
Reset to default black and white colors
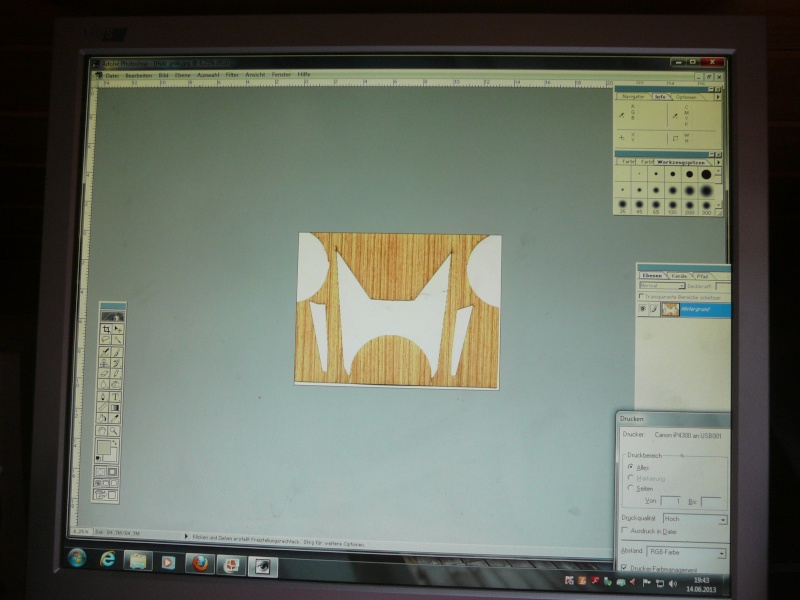point(98,458)
